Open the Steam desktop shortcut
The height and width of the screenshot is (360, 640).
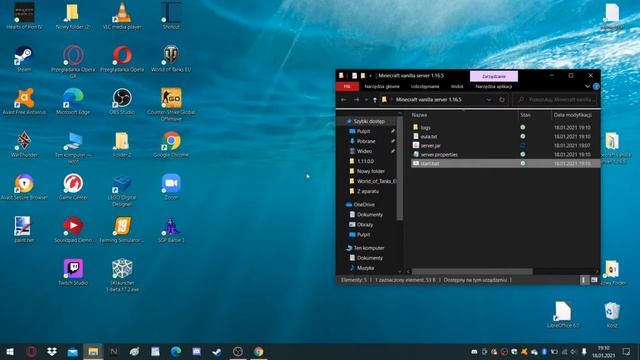pyautogui.click(x=24, y=58)
